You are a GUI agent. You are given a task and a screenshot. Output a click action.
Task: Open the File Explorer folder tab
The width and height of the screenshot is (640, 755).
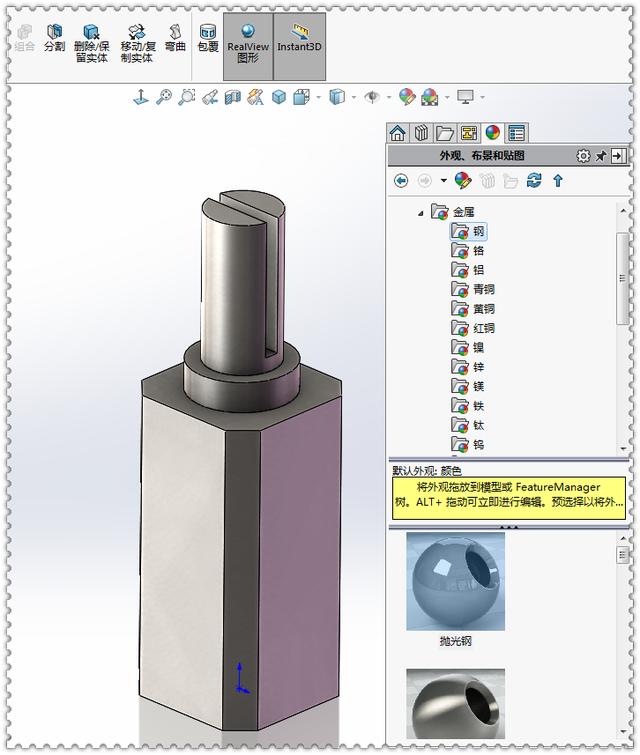(x=445, y=132)
